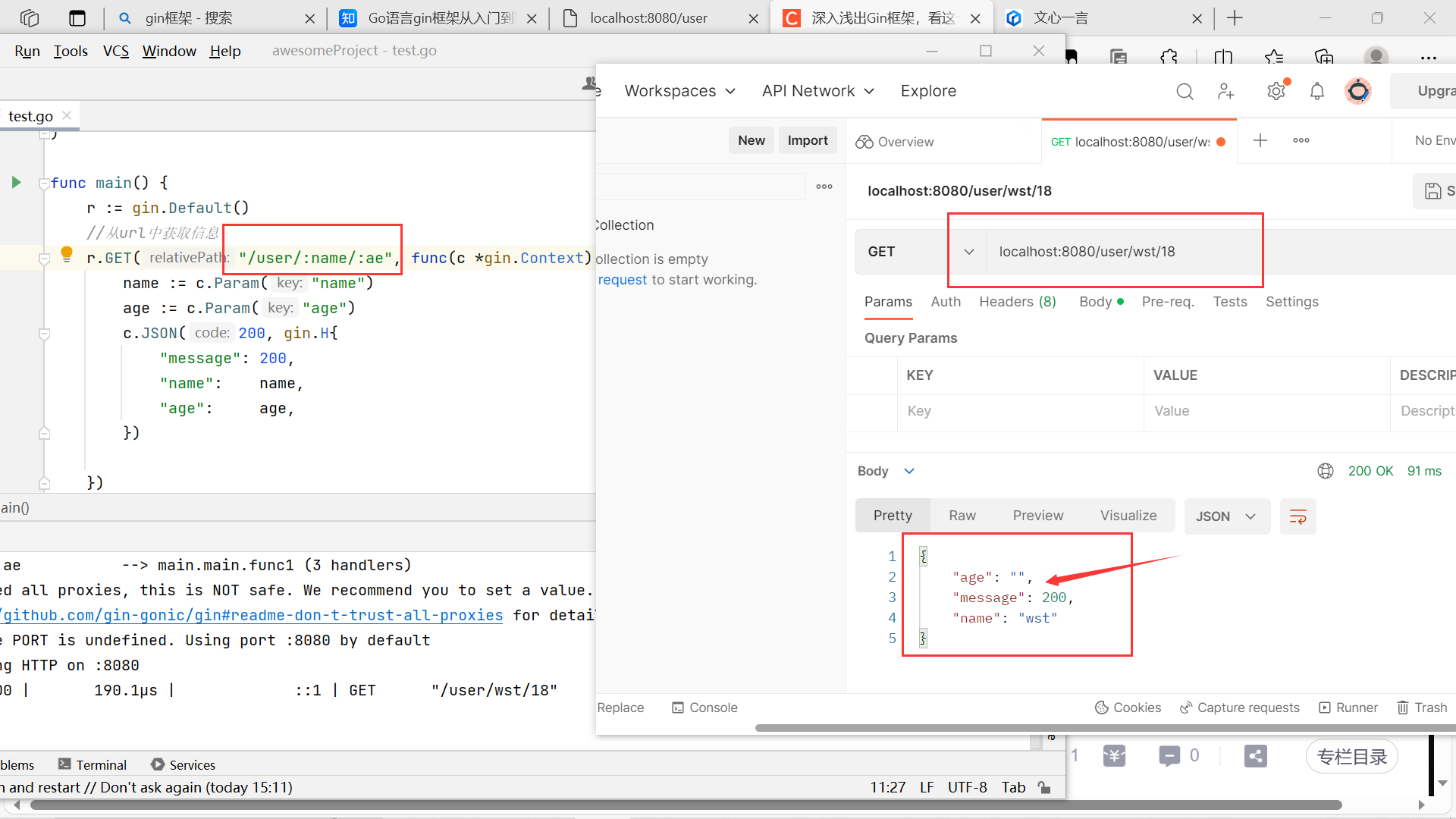Click the yellow lightbulb intention icon
Viewport: 1456px width, 819px height.
pos(67,254)
